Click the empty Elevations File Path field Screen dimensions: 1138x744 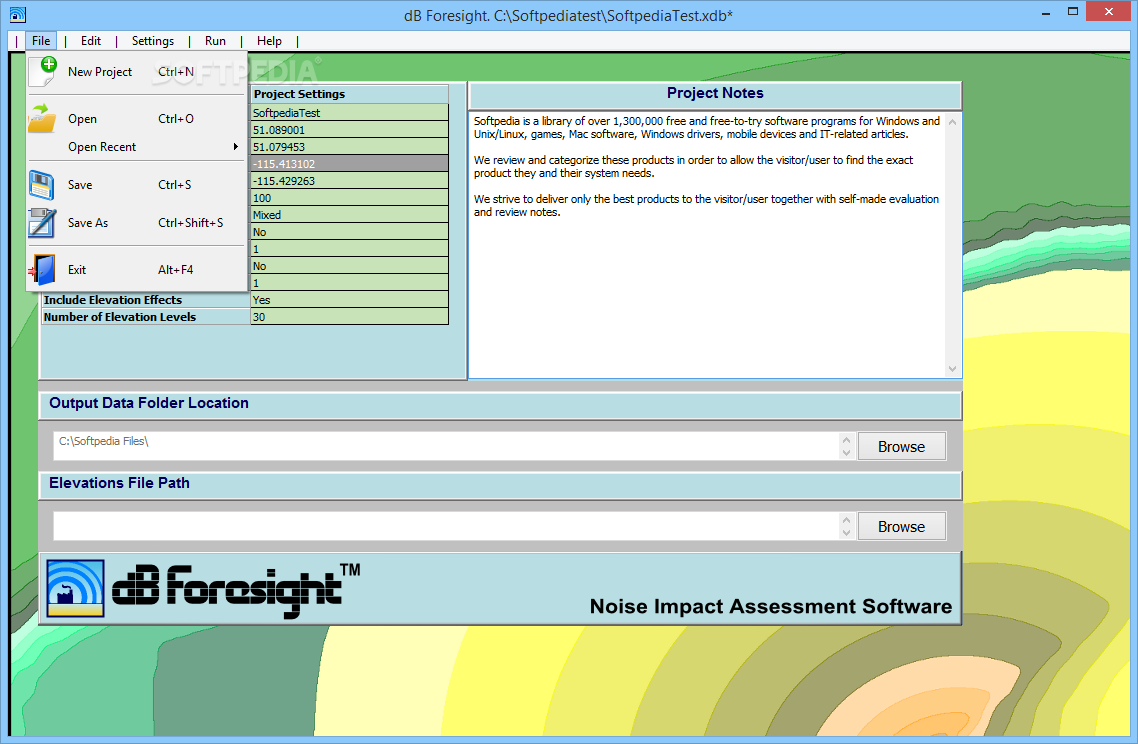(x=446, y=526)
